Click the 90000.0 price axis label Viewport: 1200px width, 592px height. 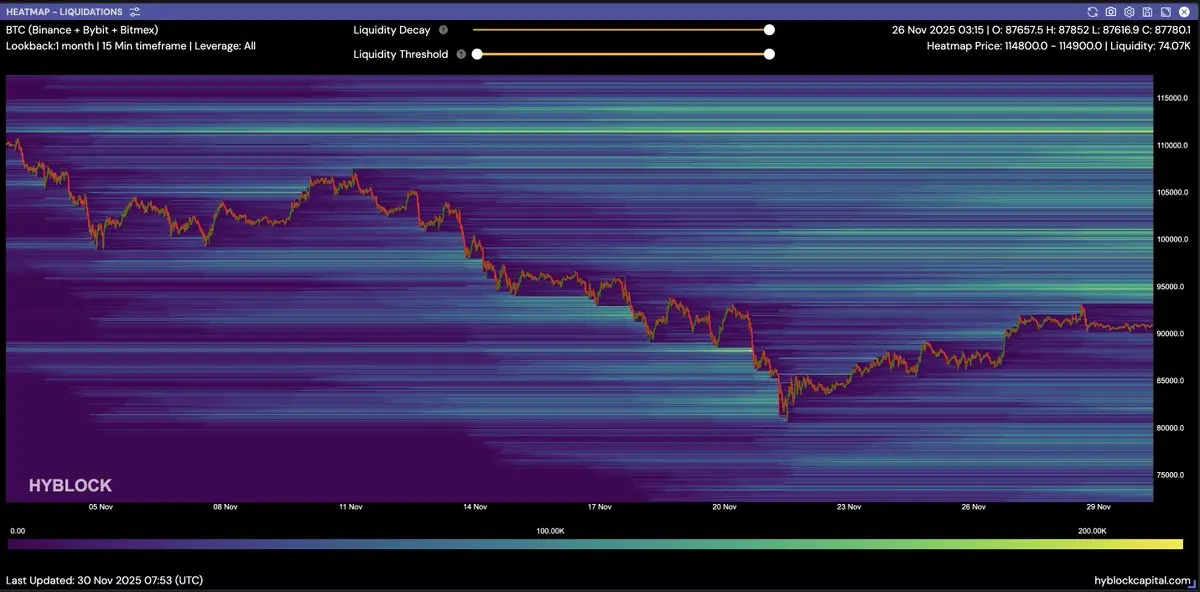coord(1172,334)
